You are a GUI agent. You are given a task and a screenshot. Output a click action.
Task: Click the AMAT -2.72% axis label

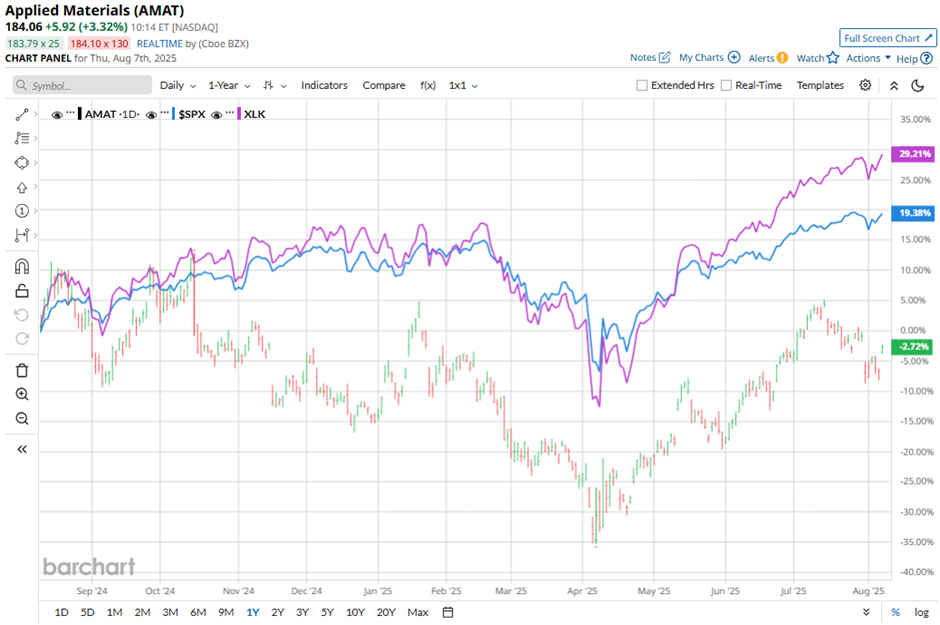912,347
